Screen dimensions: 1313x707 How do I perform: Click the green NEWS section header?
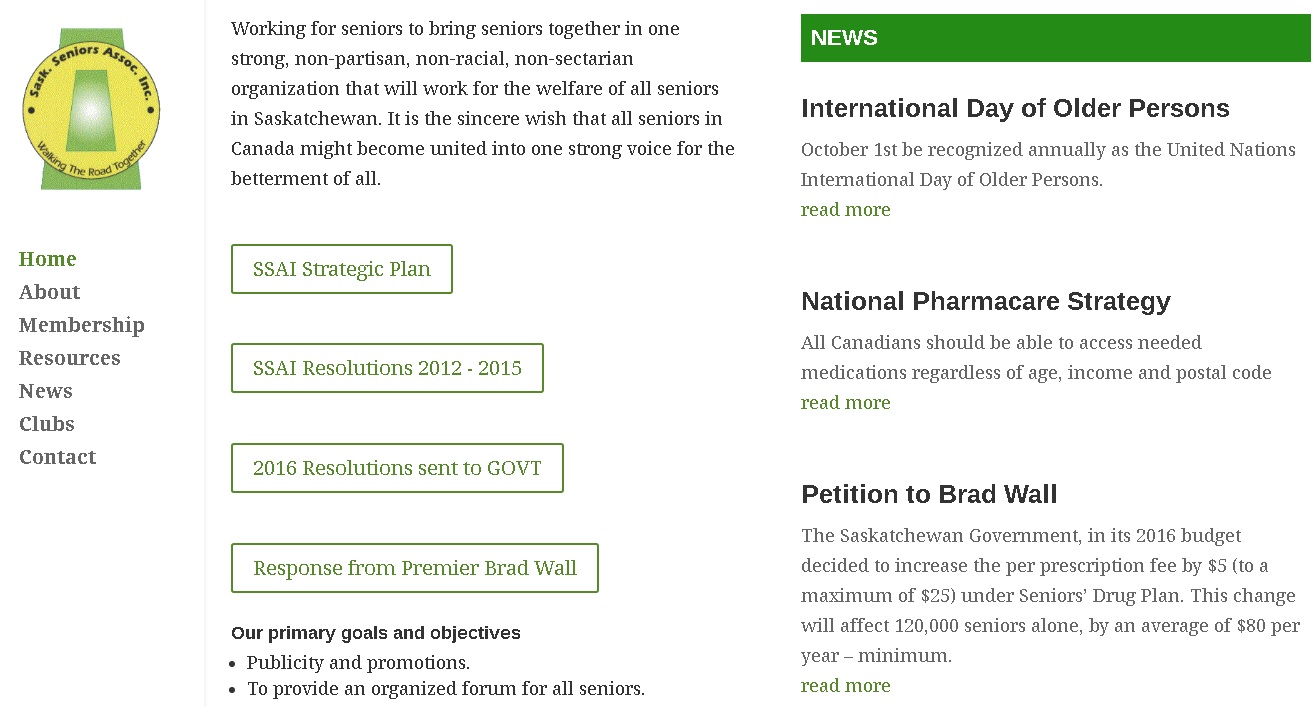coord(1055,38)
